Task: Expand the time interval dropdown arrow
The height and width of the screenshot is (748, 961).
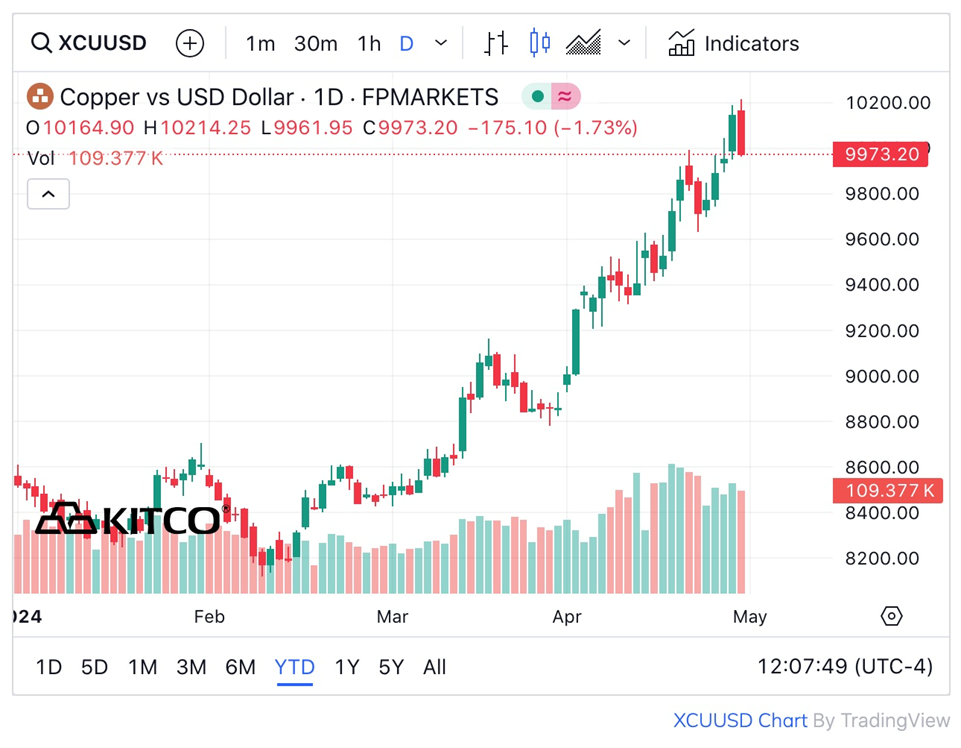Action: (441, 43)
